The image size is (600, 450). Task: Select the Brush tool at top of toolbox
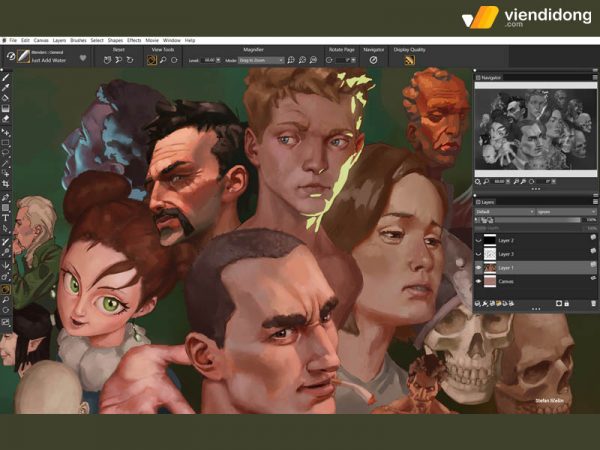click(6, 76)
